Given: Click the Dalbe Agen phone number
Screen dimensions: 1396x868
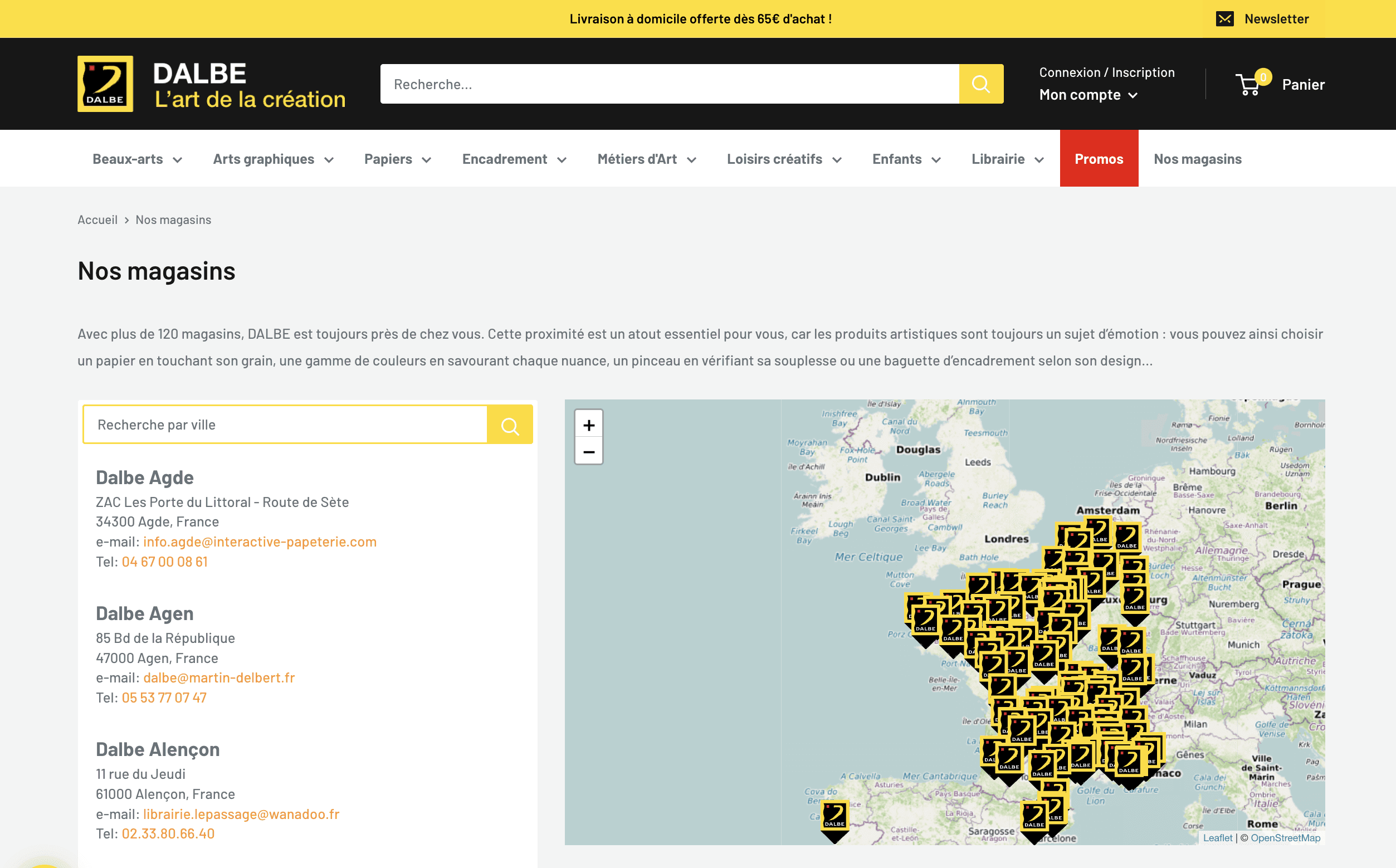Looking at the screenshot, I should tap(164, 698).
